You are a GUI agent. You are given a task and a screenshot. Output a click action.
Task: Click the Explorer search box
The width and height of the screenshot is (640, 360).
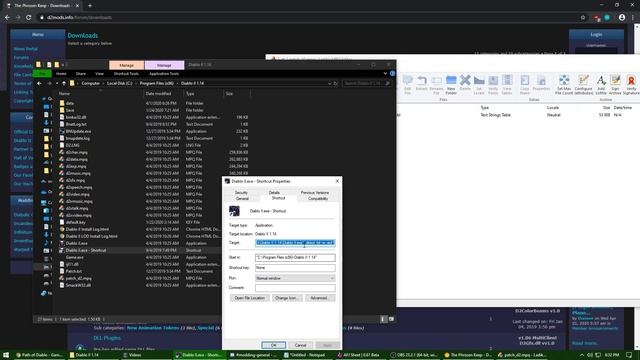click(367, 83)
